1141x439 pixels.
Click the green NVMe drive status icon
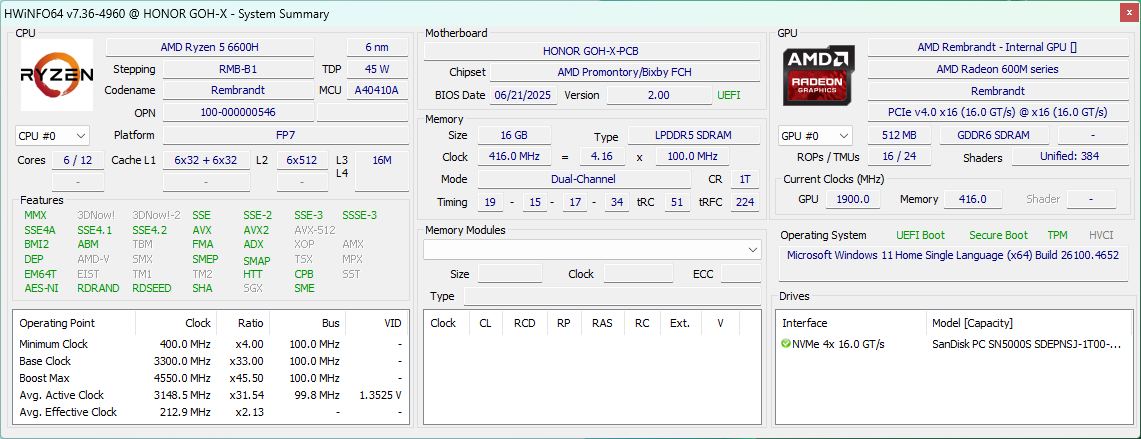coord(786,344)
